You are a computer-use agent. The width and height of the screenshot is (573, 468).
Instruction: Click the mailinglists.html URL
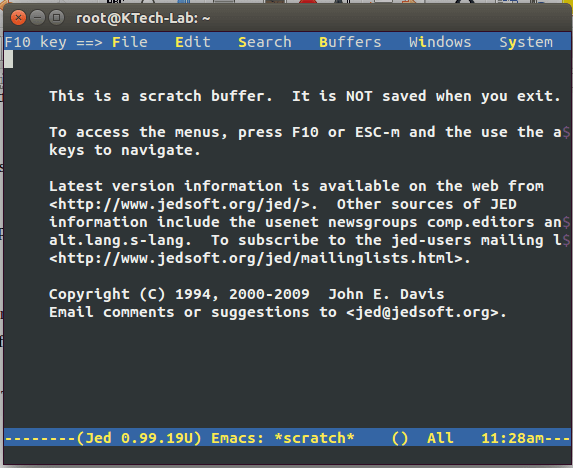point(260,258)
